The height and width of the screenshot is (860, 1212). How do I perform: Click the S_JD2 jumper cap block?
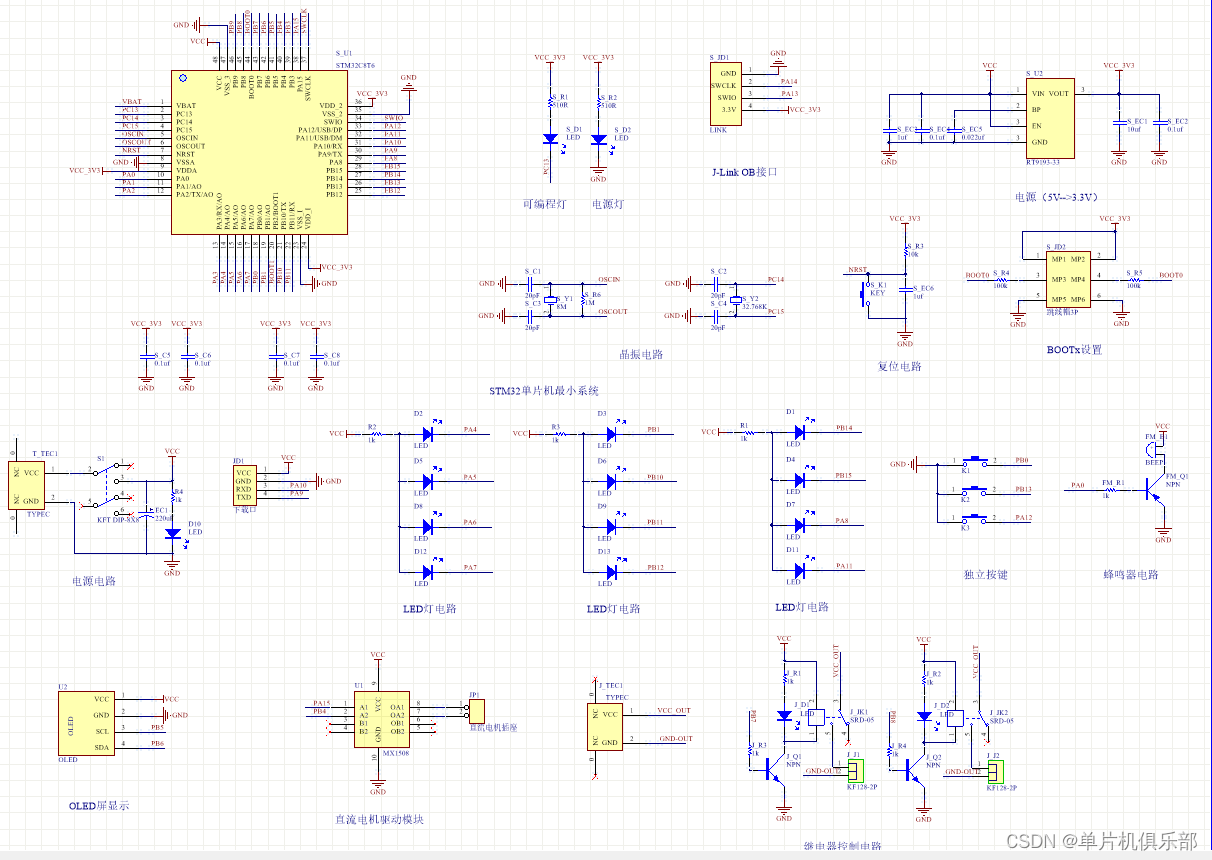click(1067, 279)
